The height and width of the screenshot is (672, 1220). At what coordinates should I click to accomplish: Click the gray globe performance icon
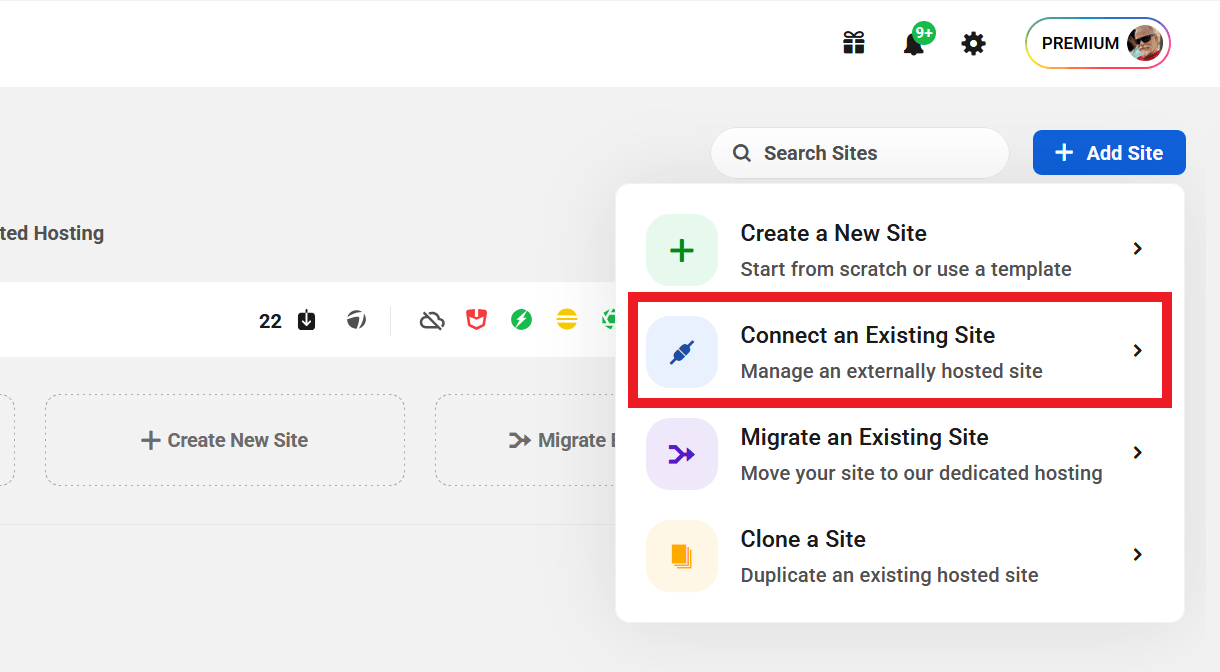point(356,320)
